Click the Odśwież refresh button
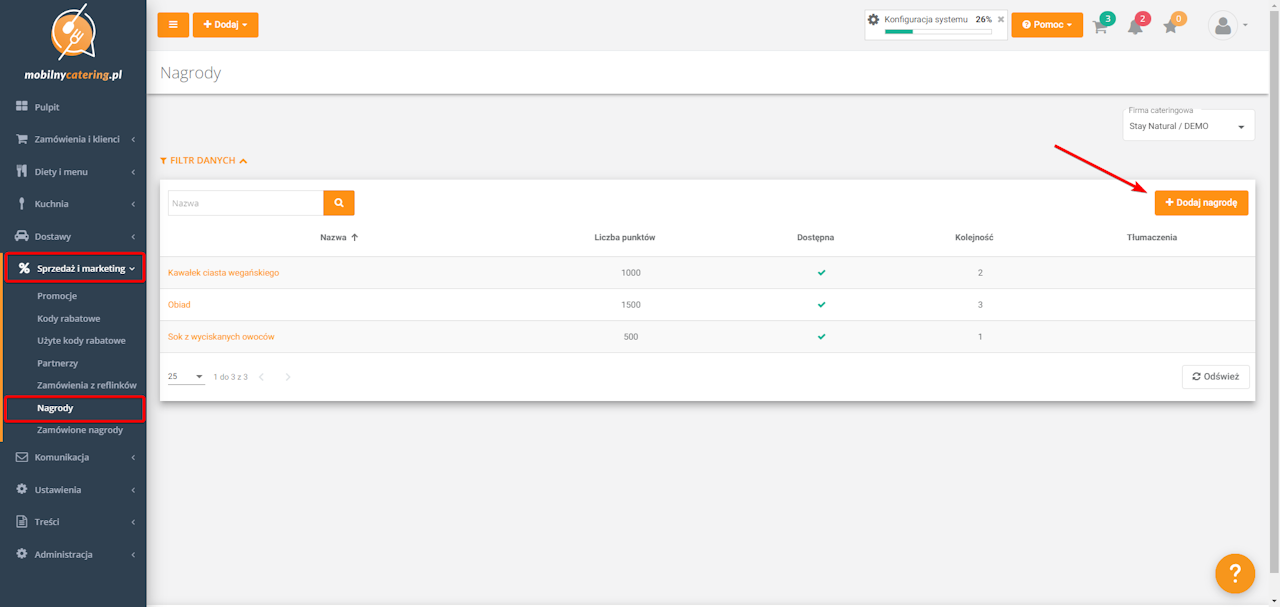Image resolution: width=1280 pixels, height=607 pixels. [1215, 377]
